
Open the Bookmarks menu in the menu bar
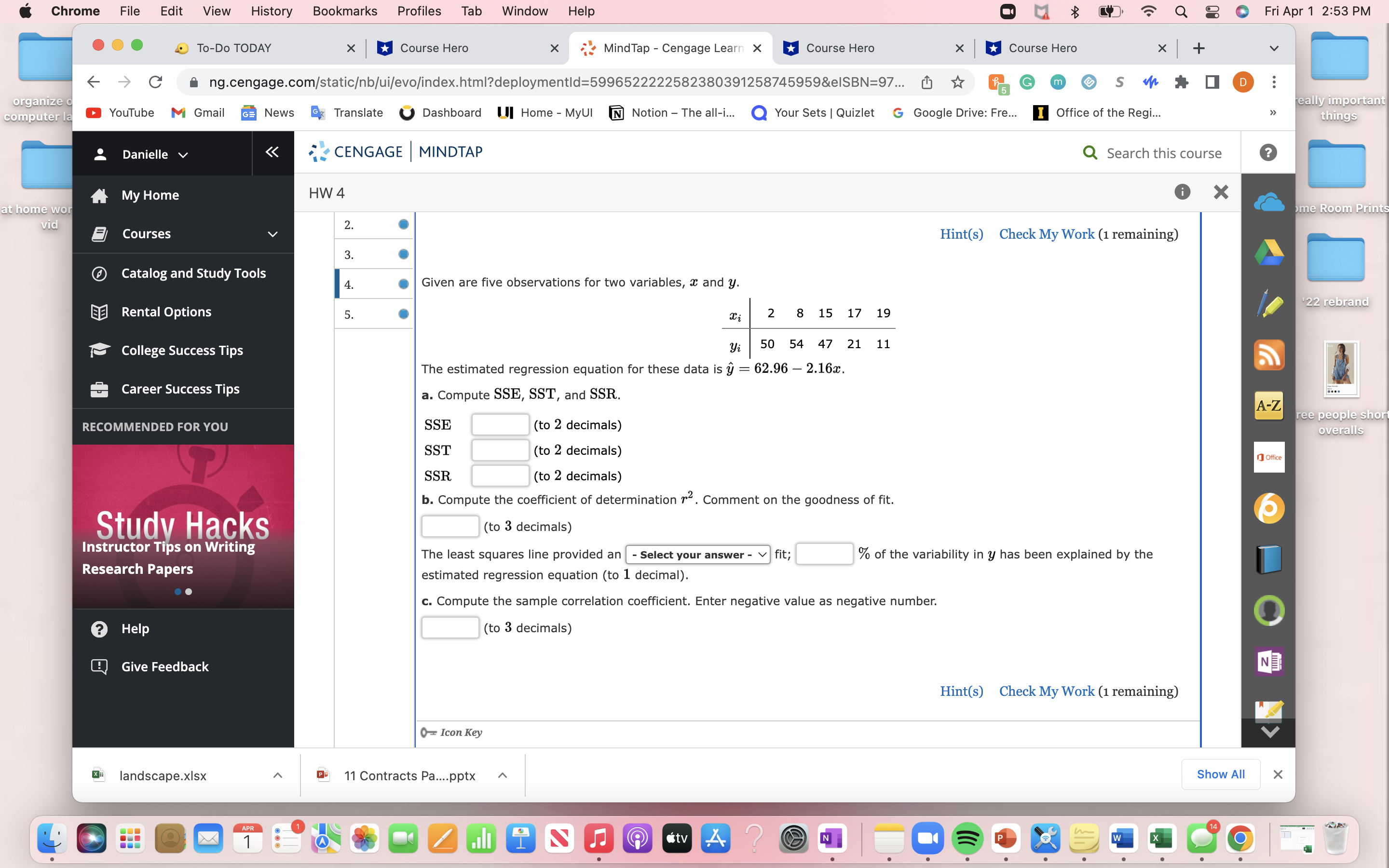pos(345,11)
